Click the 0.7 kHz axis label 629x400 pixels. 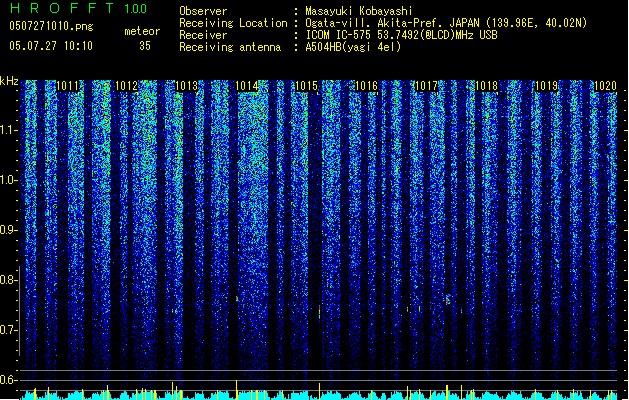point(9,330)
